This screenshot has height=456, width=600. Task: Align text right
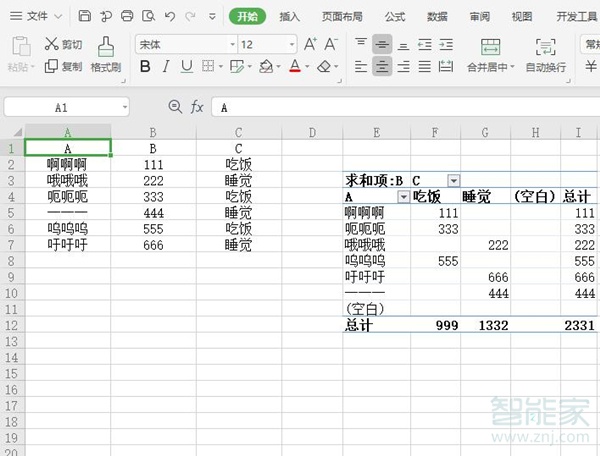click(x=403, y=67)
